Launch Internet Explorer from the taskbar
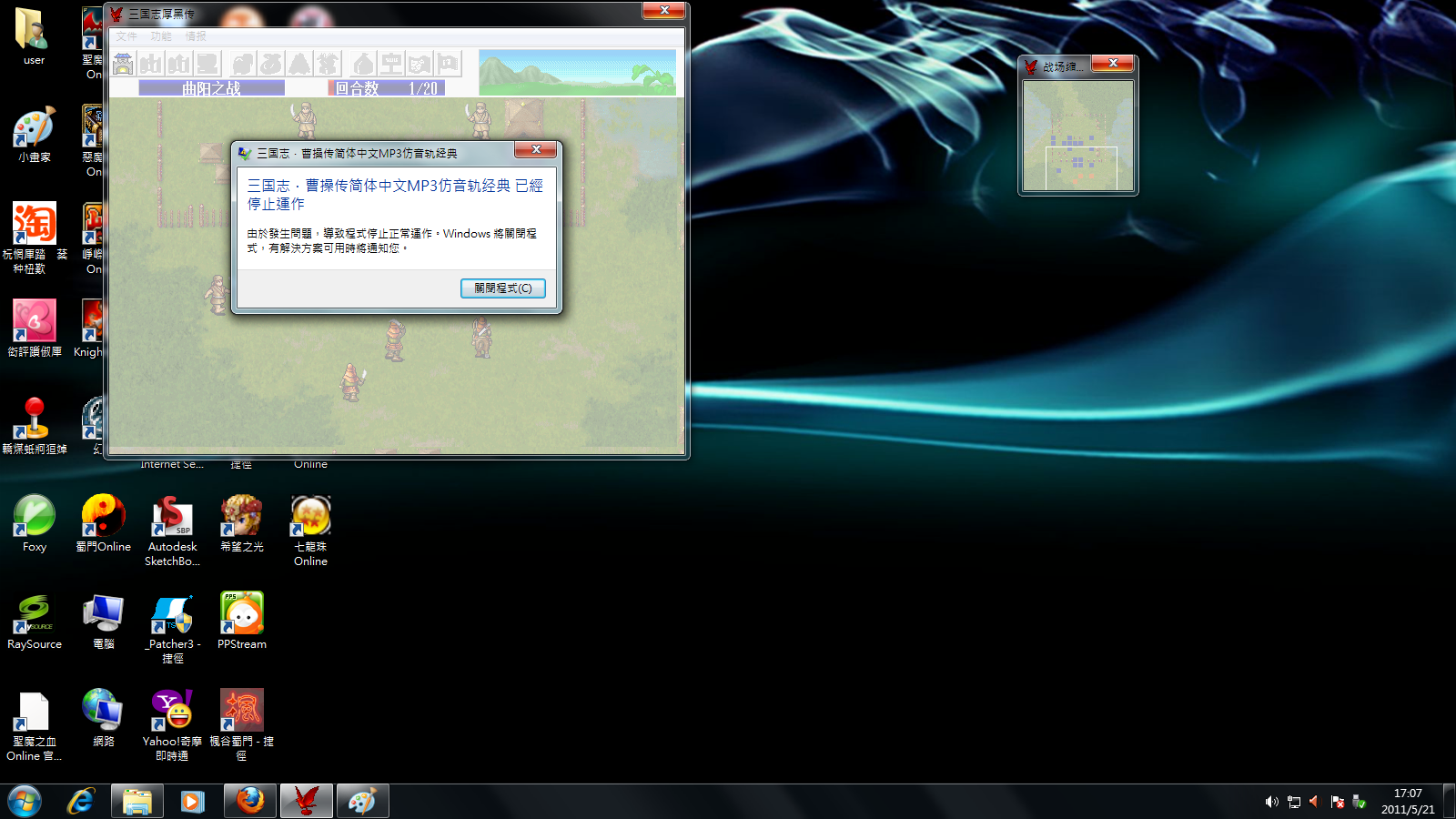The width and height of the screenshot is (1456, 819). pos(81,802)
